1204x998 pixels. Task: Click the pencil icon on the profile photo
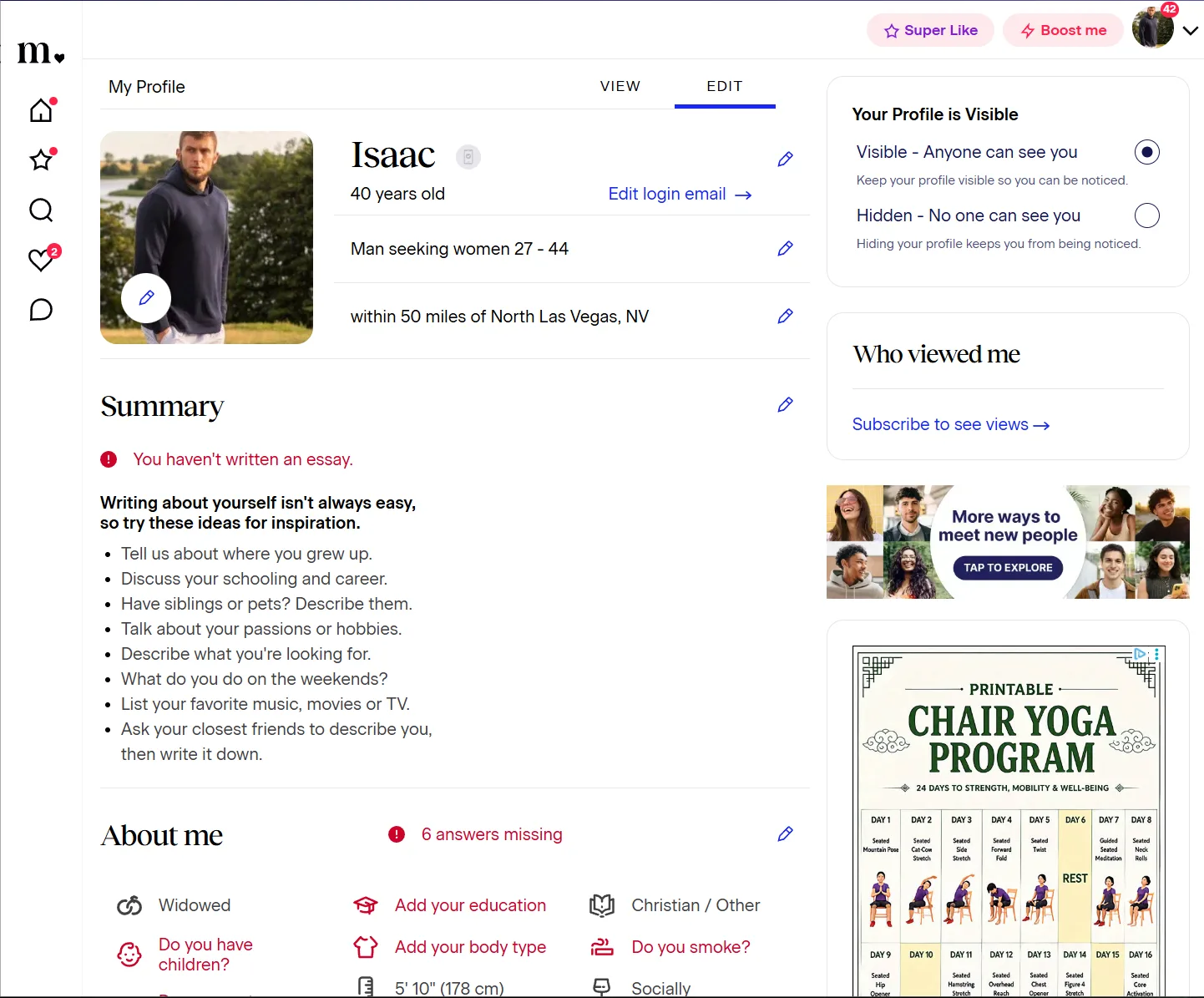pos(146,298)
